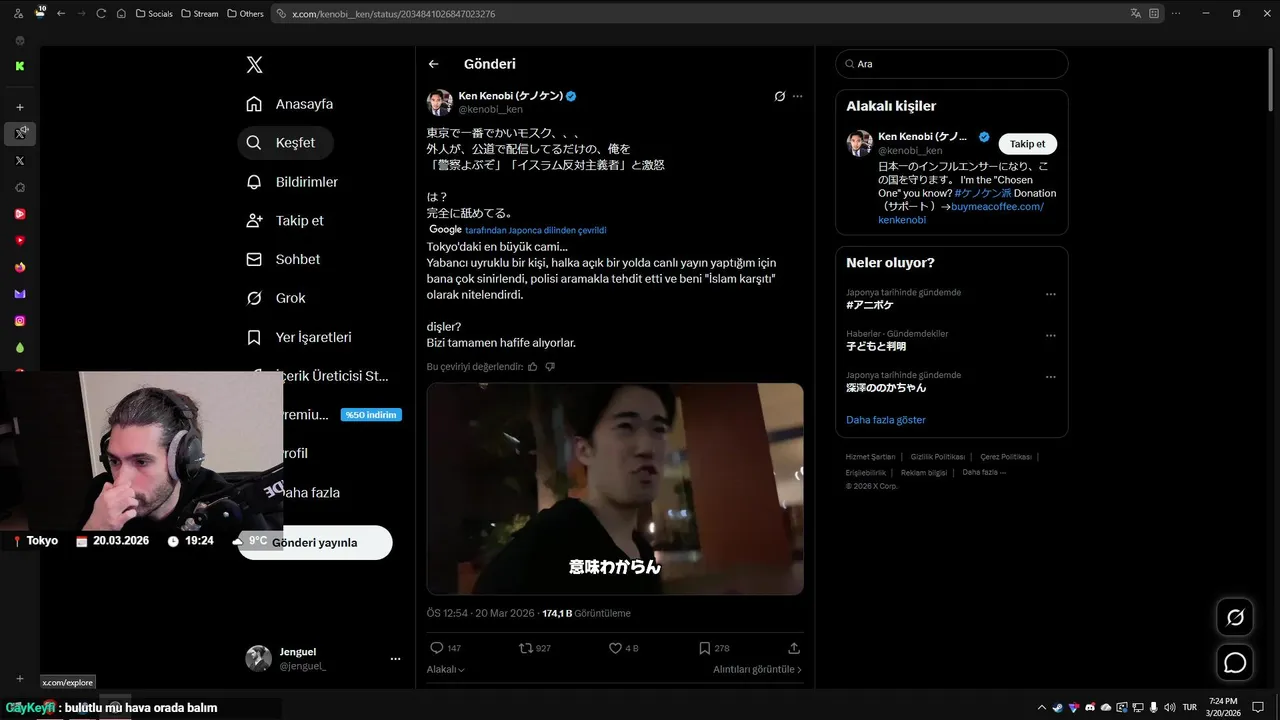Open options for the 子どもと判明 trend
The width and height of the screenshot is (1280, 720).
pos(1051,336)
